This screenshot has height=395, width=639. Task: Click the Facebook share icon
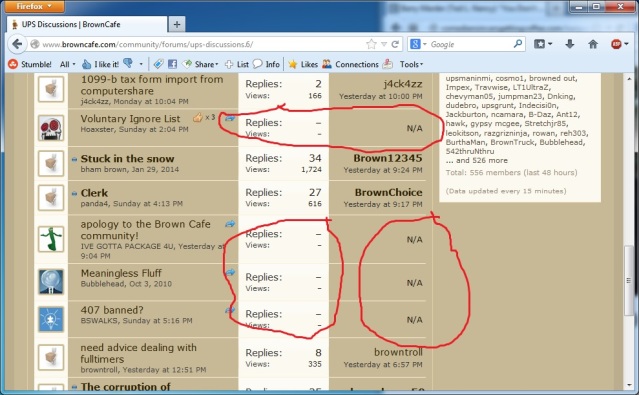tap(172, 64)
